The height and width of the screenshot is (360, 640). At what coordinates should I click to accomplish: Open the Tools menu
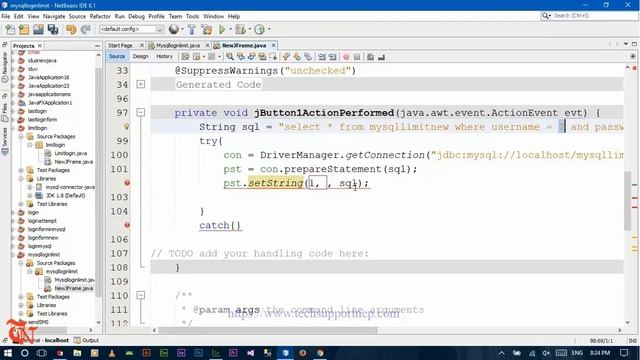pos(192,16)
